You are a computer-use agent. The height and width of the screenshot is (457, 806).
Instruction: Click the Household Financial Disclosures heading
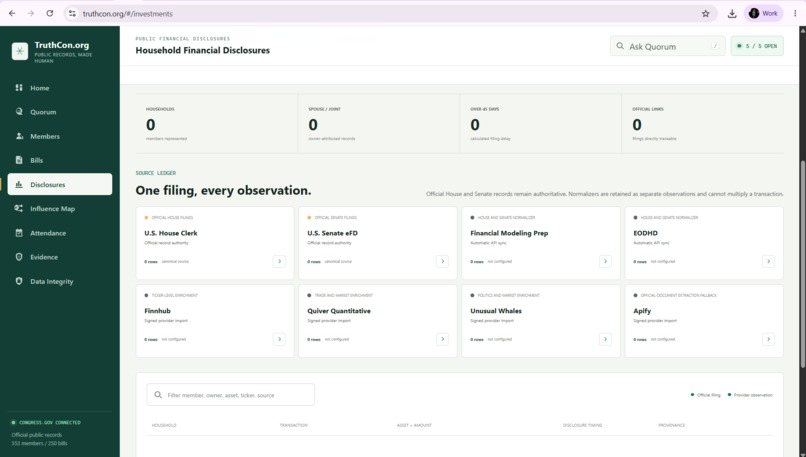click(203, 50)
